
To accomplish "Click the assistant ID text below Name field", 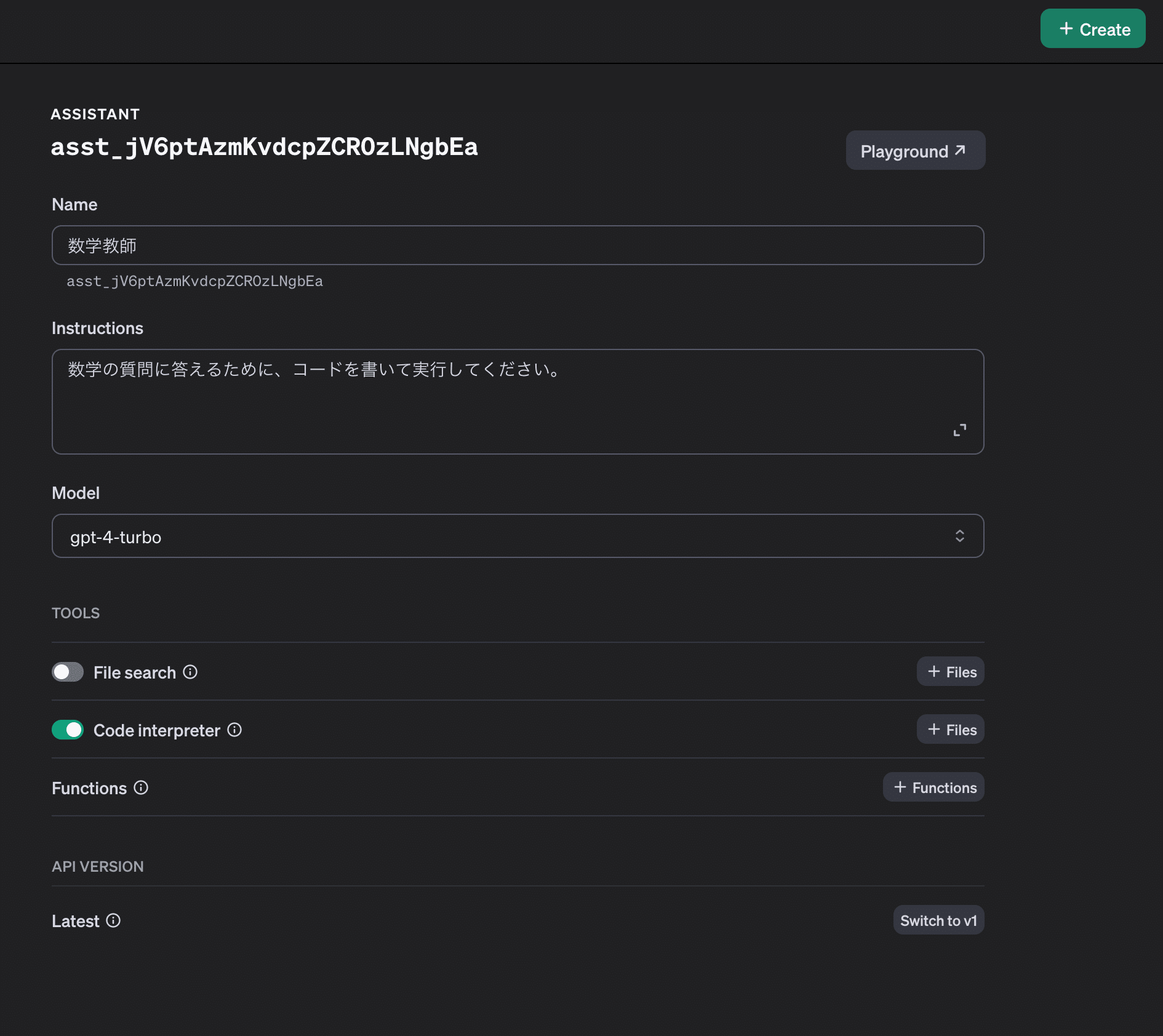I will coord(194,281).
